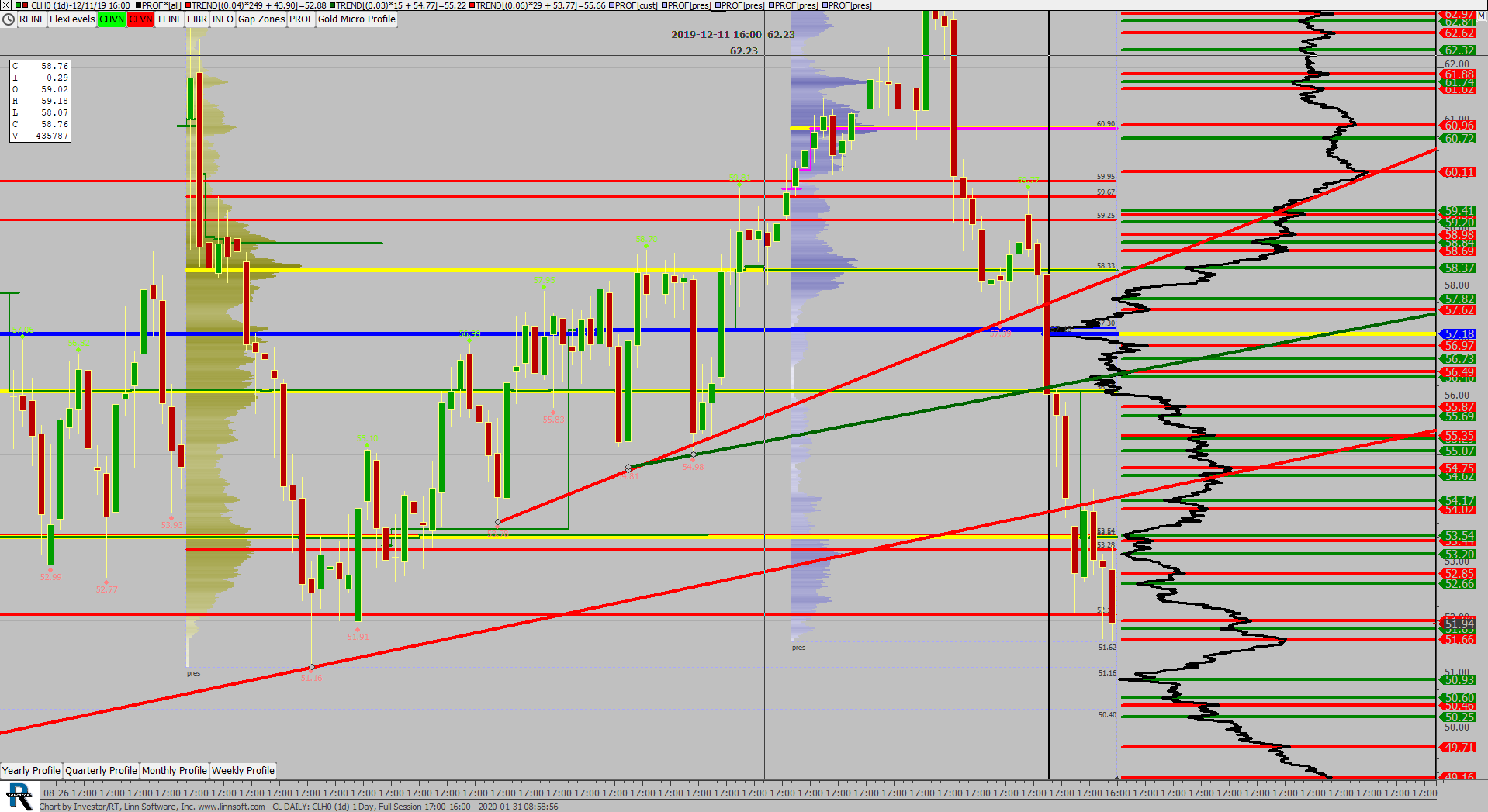The width and height of the screenshot is (1488, 812).
Task: Click the 08-26 date on the time axis
Action: (x=56, y=793)
